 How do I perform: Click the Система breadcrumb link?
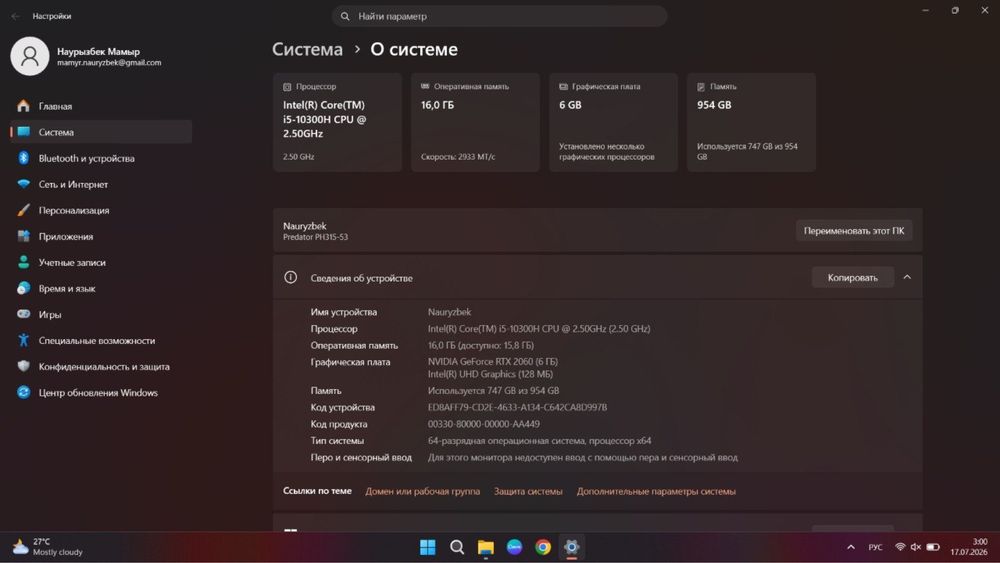tap(307, 49)
